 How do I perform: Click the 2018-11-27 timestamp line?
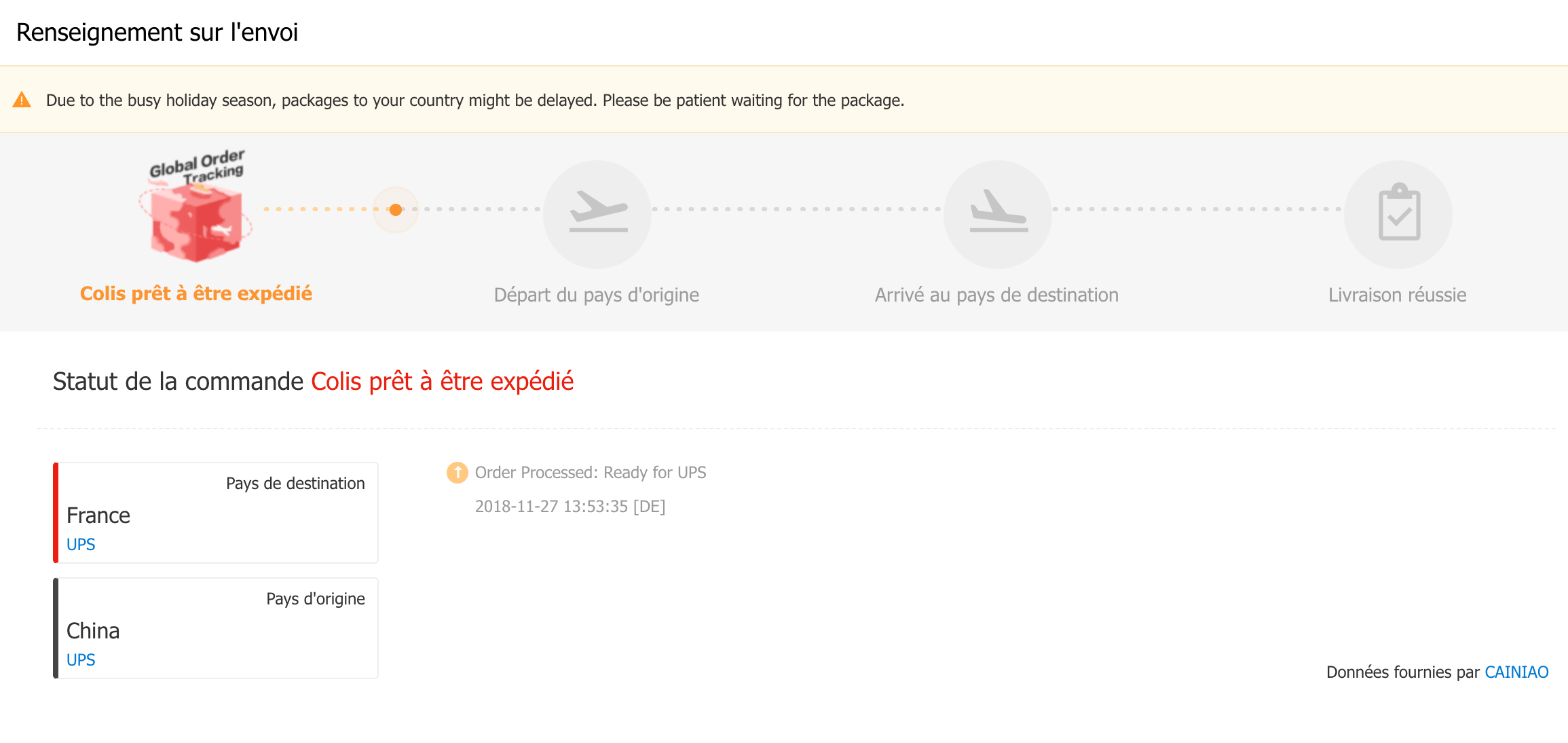coord(570,507)
